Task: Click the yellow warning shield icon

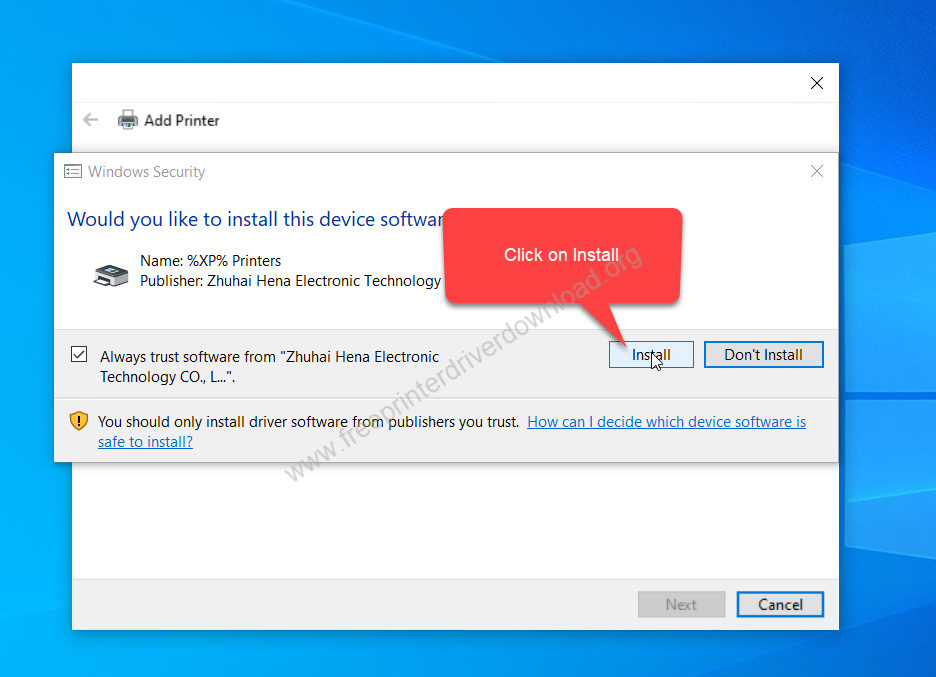Action: pos(79,421)
